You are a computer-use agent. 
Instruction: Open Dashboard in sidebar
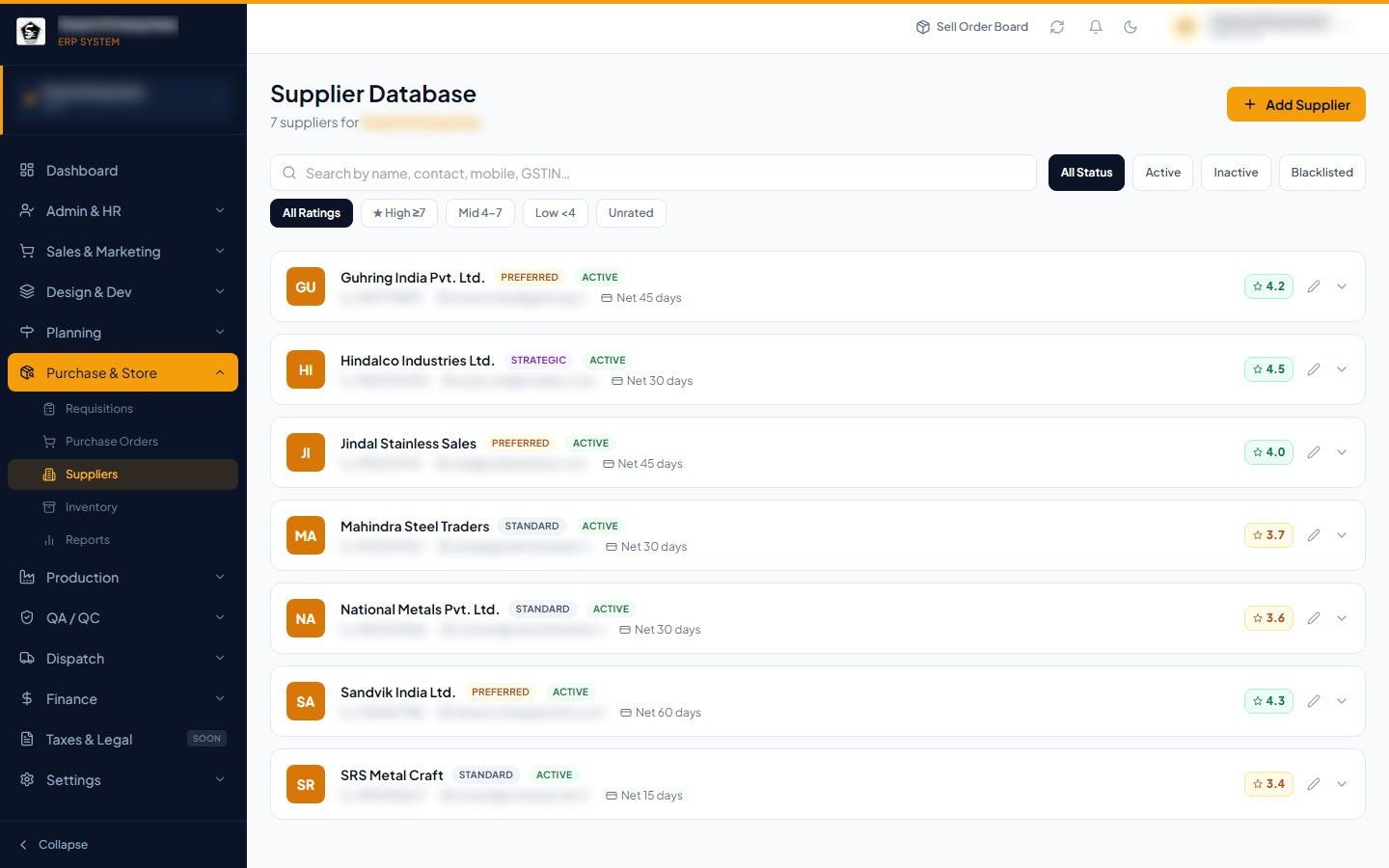coord(123,171)
